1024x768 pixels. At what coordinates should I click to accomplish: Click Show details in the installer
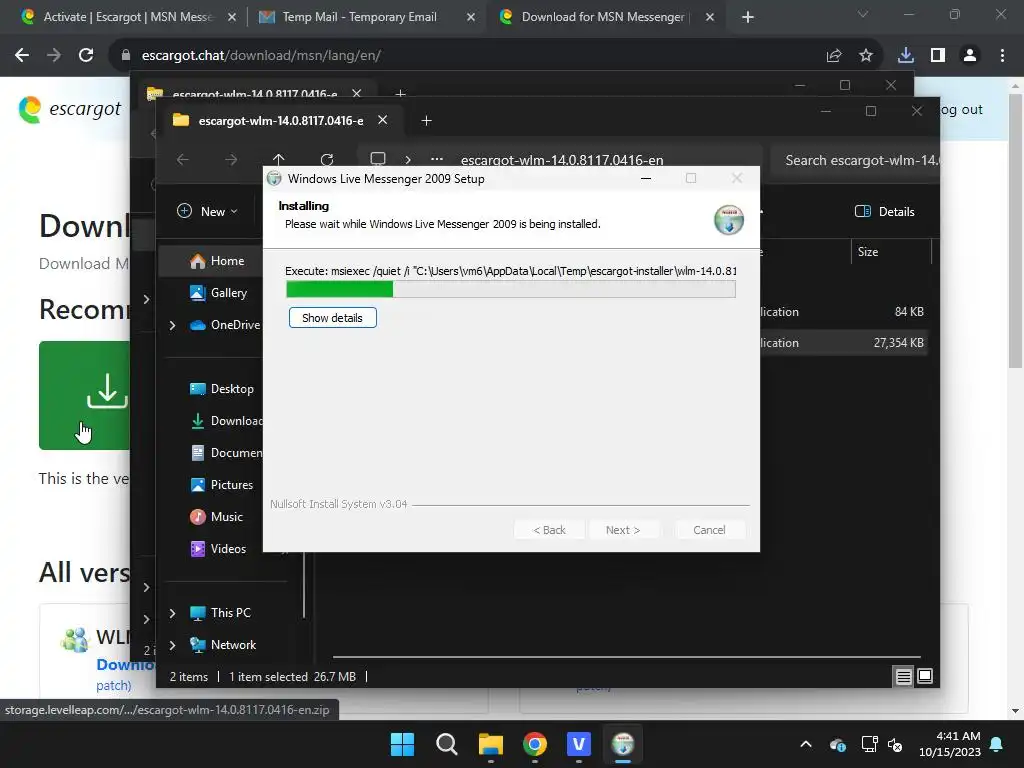pos(332,317)
